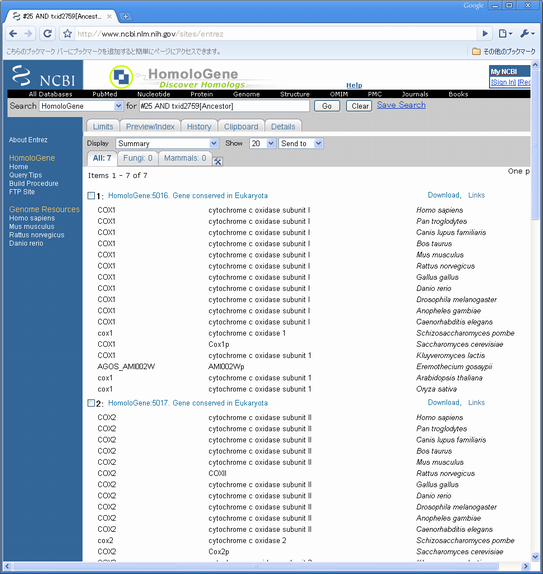Tick checkbox for result 2 HomoloGene:5017
Image resolution: width=543 pixels, height=574 pixels.
tap(91, 403)
